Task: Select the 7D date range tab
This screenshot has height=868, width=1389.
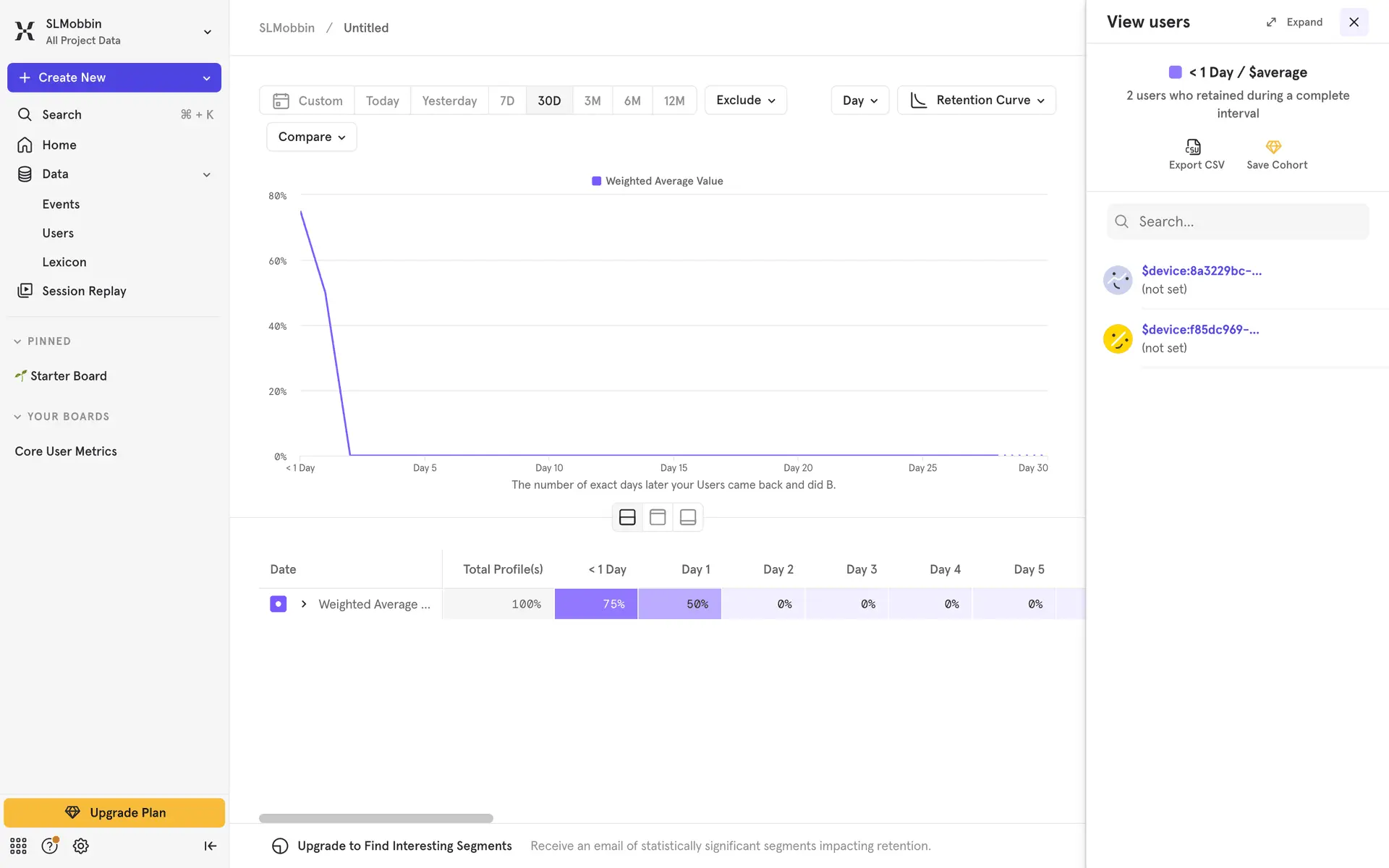Action: pos(507,101)
